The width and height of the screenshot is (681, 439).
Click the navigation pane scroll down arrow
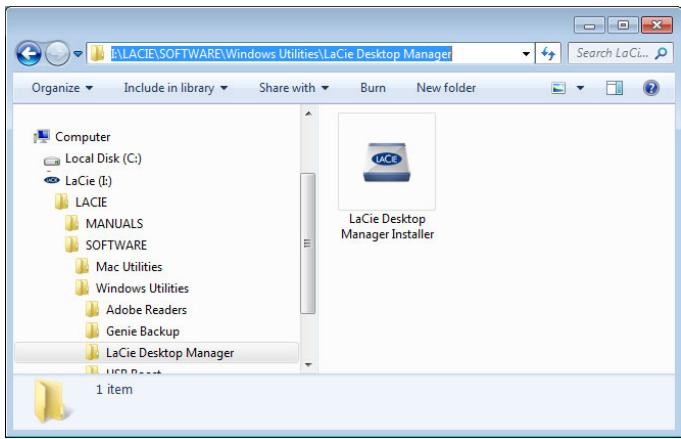[x=308, y=365]
